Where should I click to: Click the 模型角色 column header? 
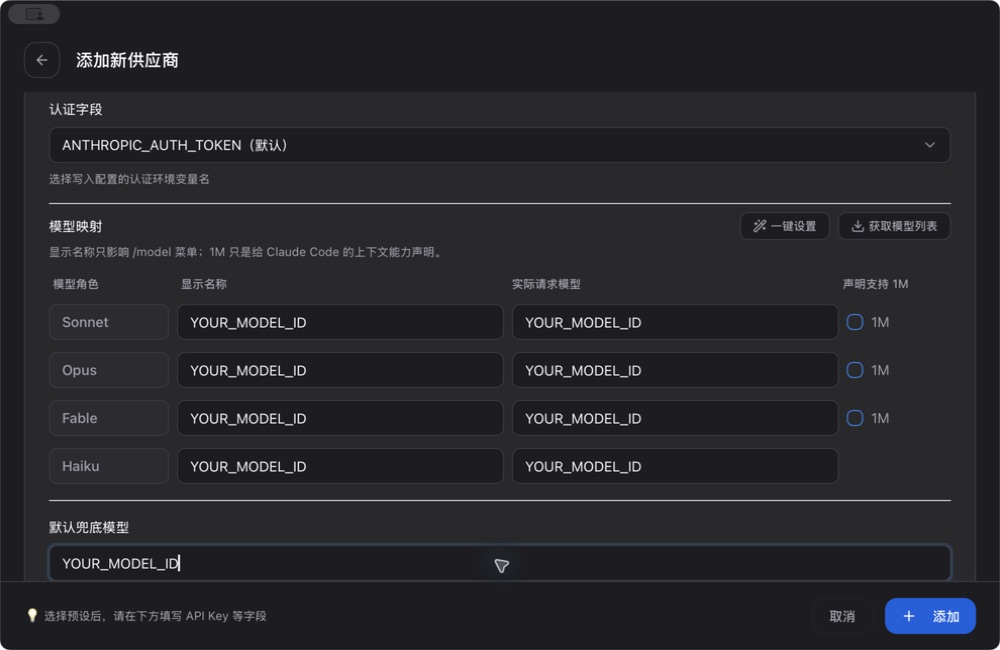point(75,284)
